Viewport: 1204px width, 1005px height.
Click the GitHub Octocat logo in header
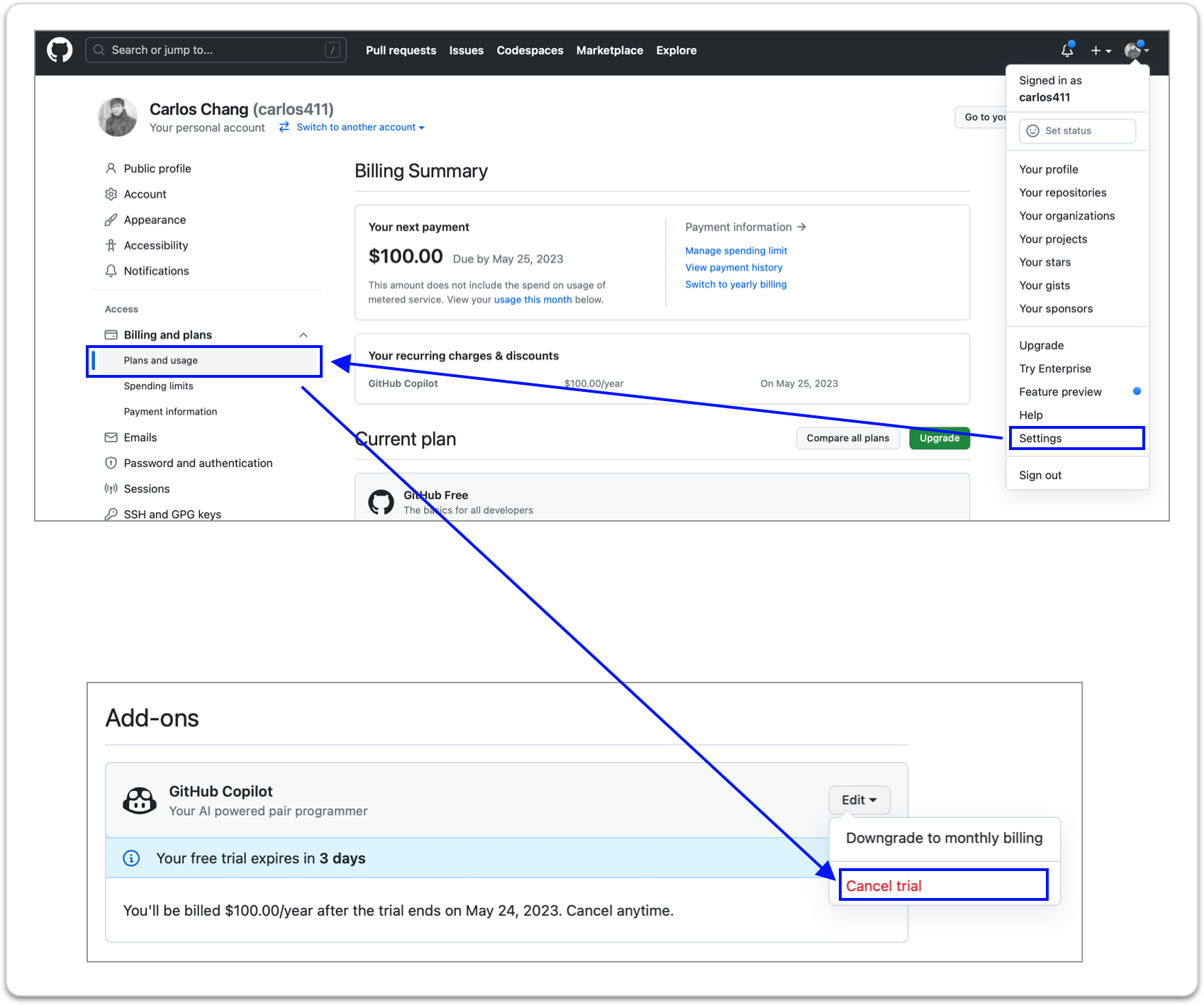tap(60, 50)
